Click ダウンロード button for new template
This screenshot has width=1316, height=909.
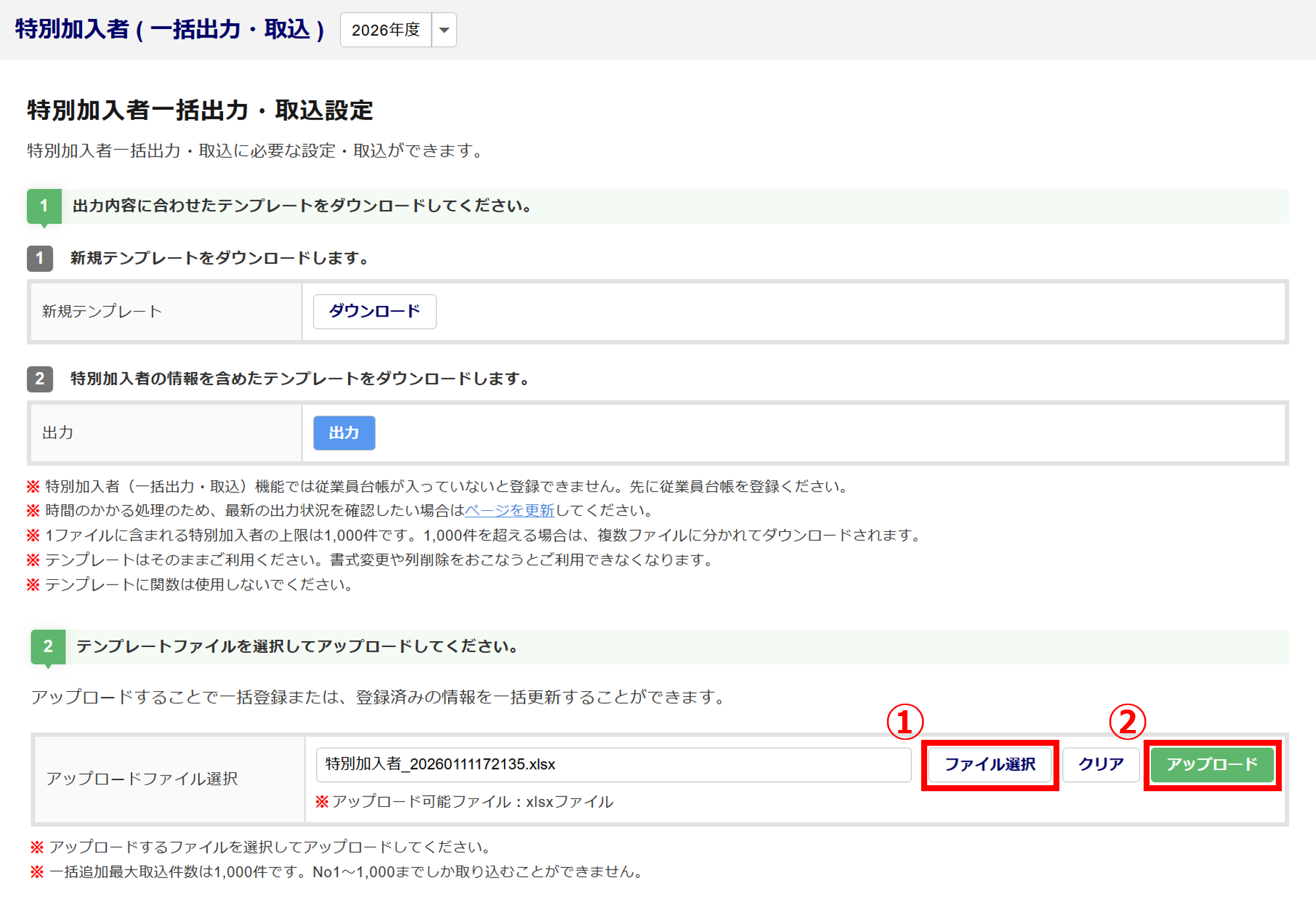[x=374, y=311]
